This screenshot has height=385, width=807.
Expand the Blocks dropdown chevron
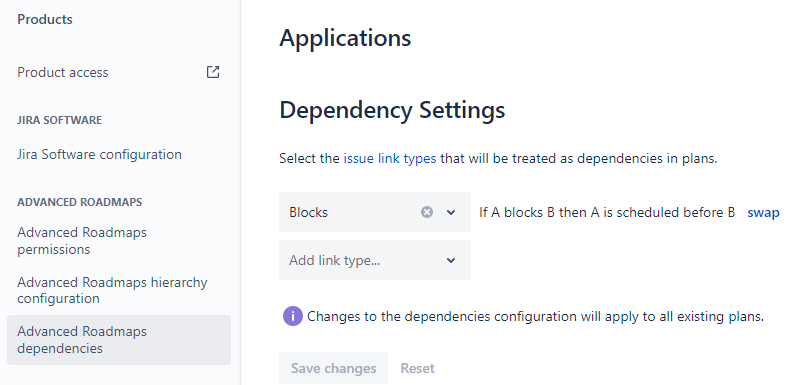coord(451,212)
